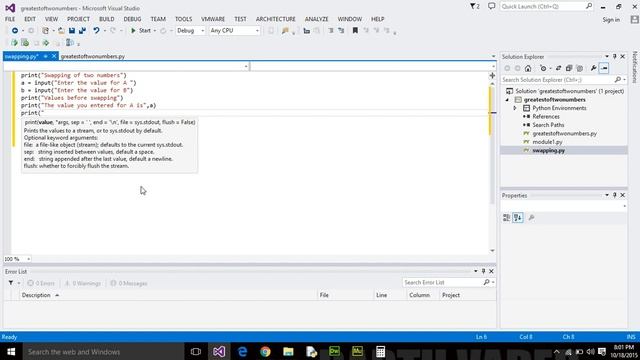The height and width of the screenshot is (360, 640).
Task: Open Properties via the wrench icon in Solution Explorer
Action: tap(593, 68)
